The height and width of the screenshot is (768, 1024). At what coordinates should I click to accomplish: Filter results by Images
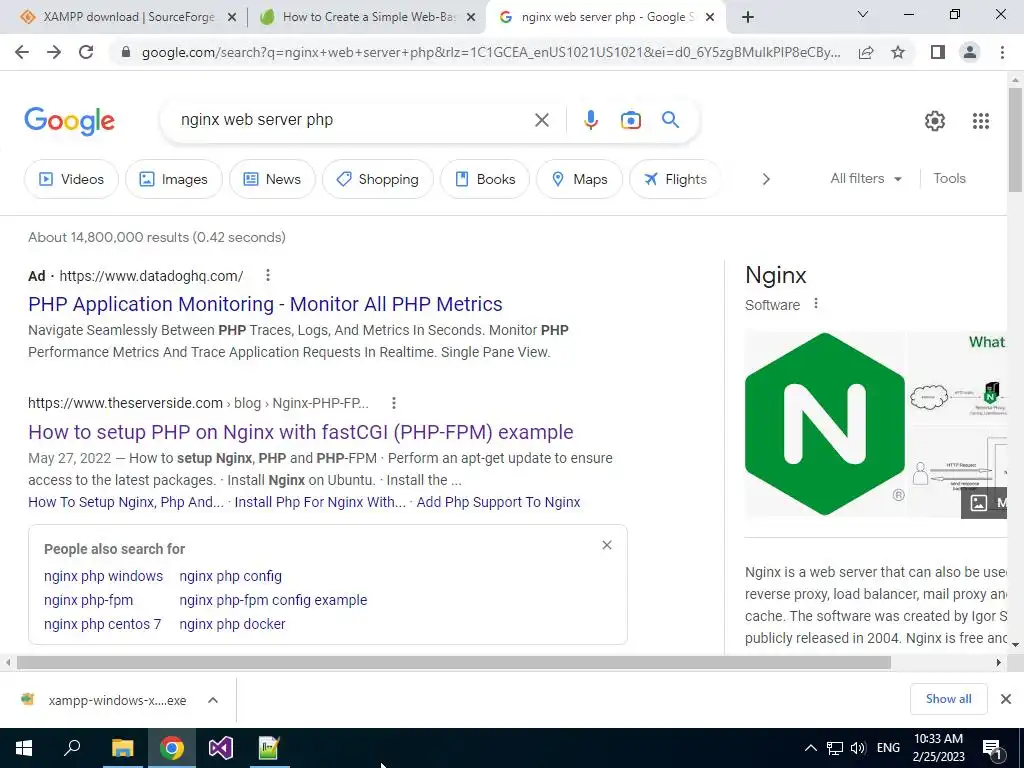tap(174, 179)
